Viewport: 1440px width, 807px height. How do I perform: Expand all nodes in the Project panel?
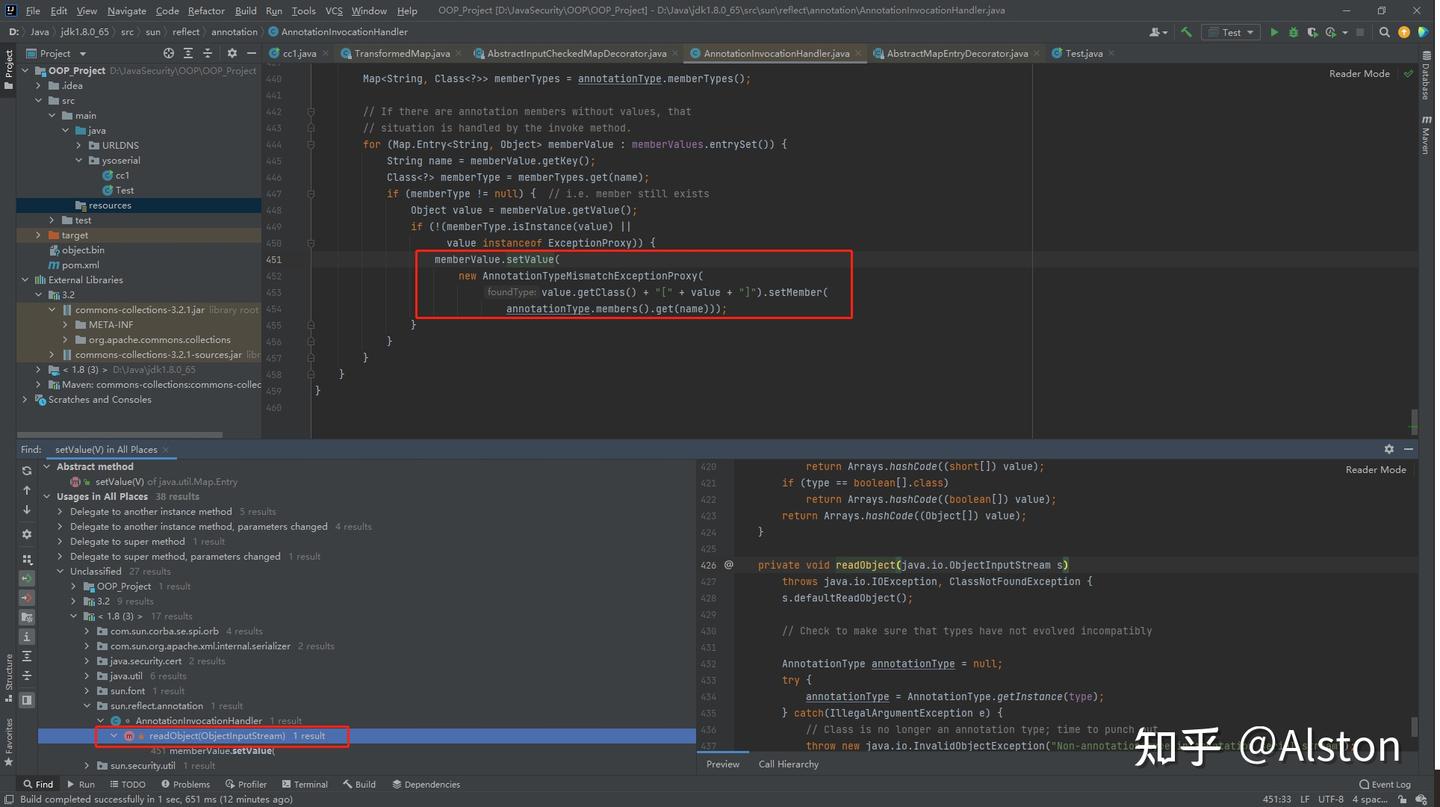pos(188,53)
